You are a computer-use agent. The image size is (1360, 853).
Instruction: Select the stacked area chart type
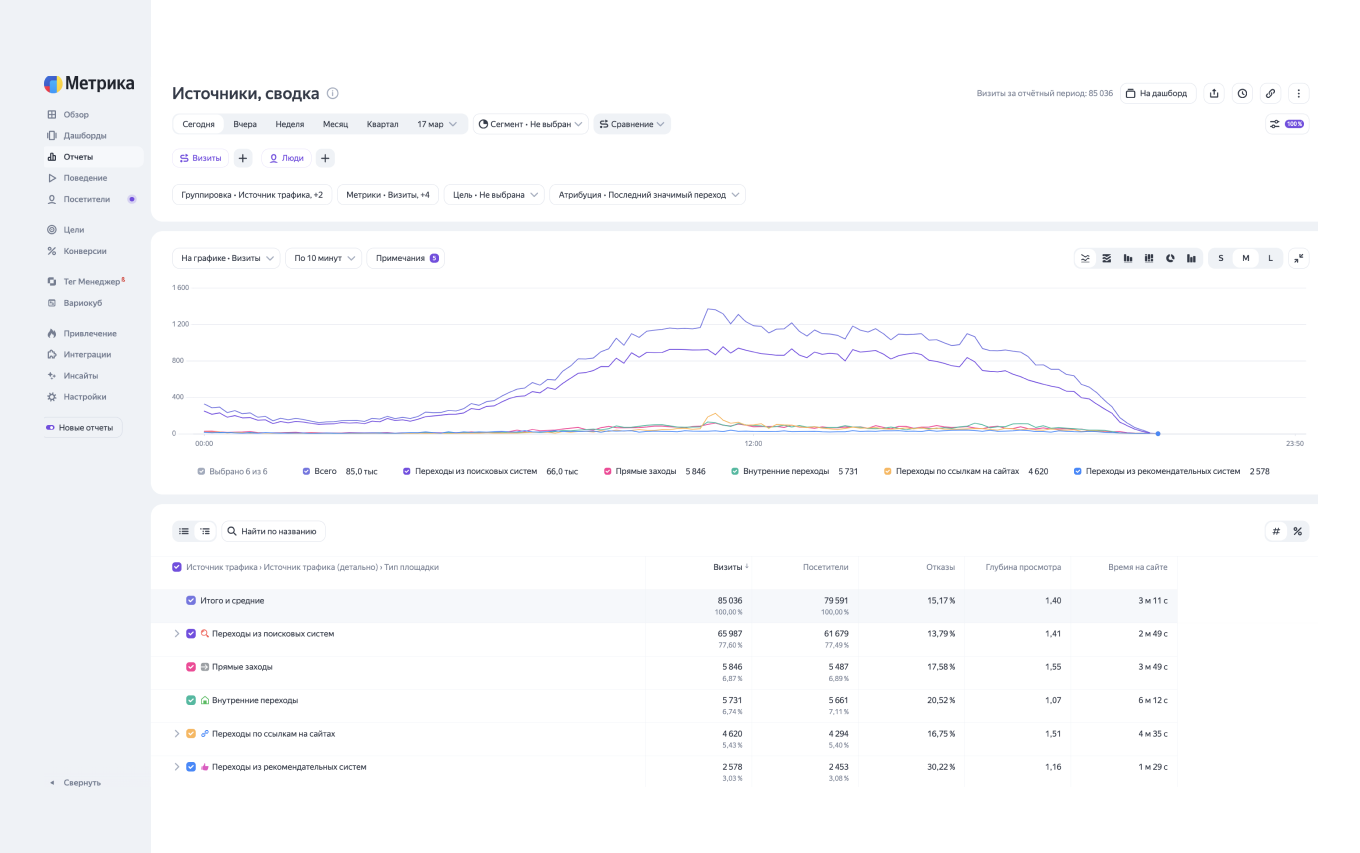pos(1107,258)
